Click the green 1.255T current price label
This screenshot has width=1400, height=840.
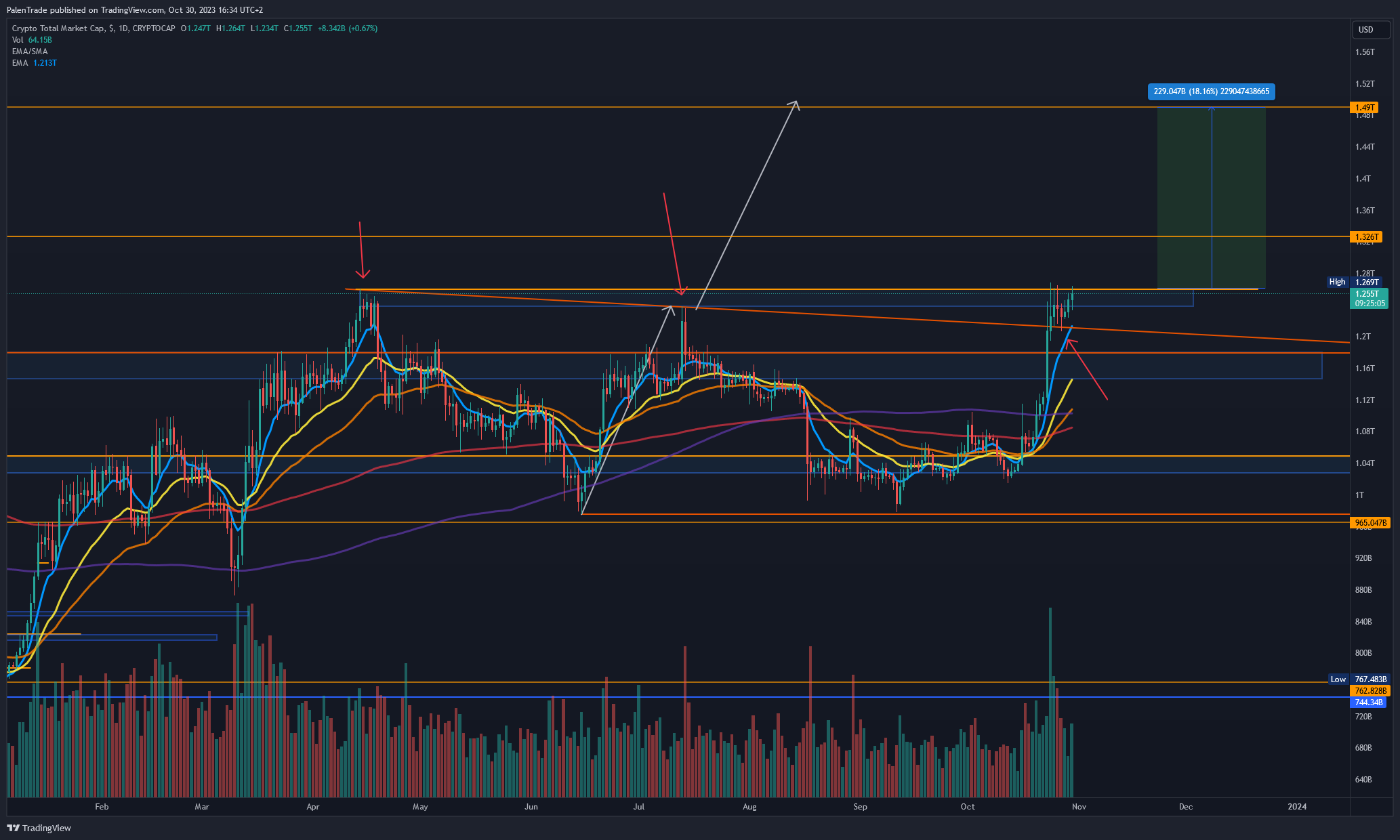click(x=1368, y=298)
